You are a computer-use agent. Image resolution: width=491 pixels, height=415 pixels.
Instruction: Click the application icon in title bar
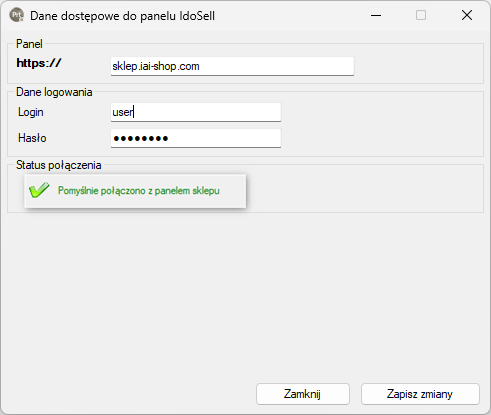pos(17,15)
